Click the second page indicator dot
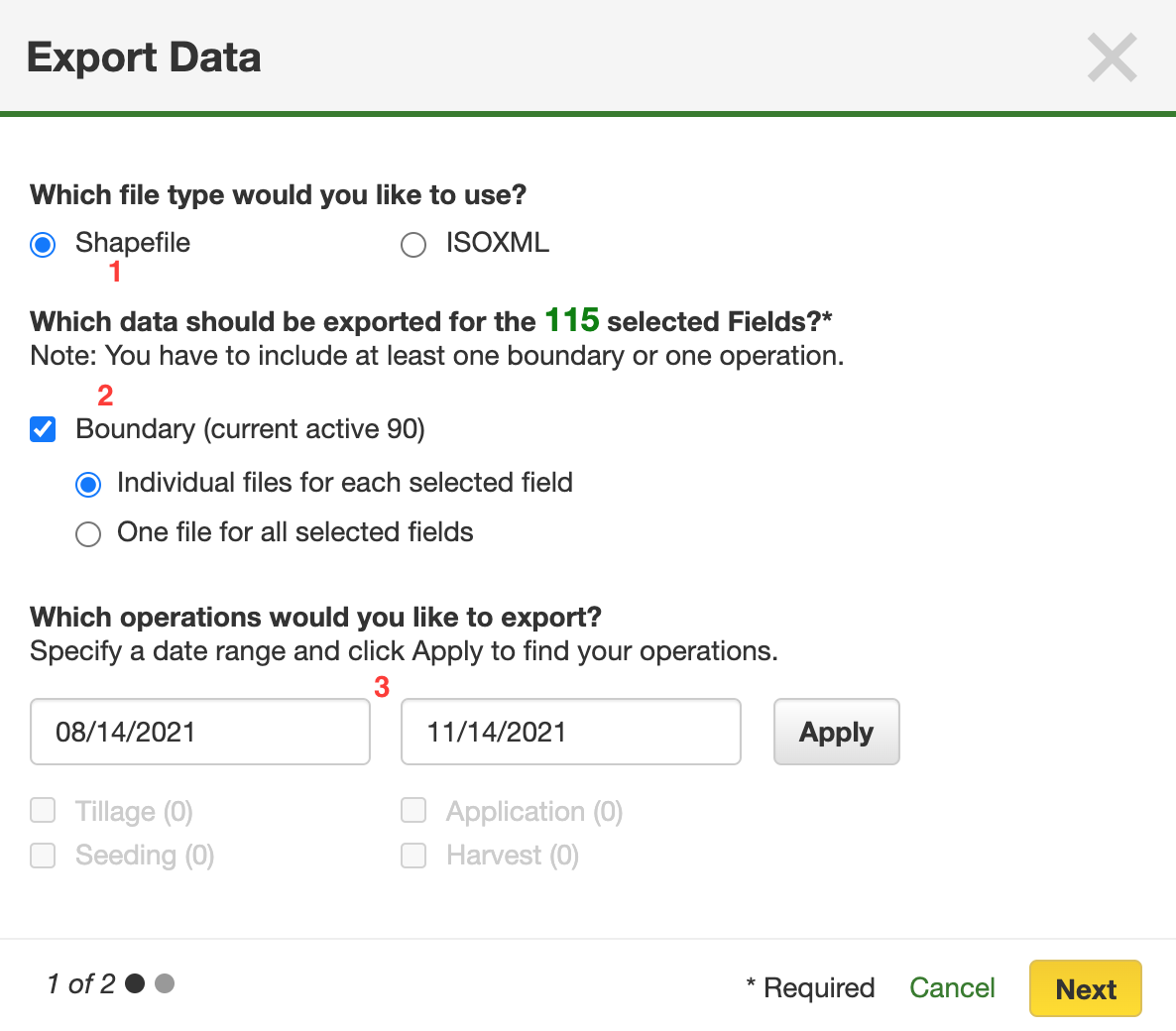 (x=165, y=983)
